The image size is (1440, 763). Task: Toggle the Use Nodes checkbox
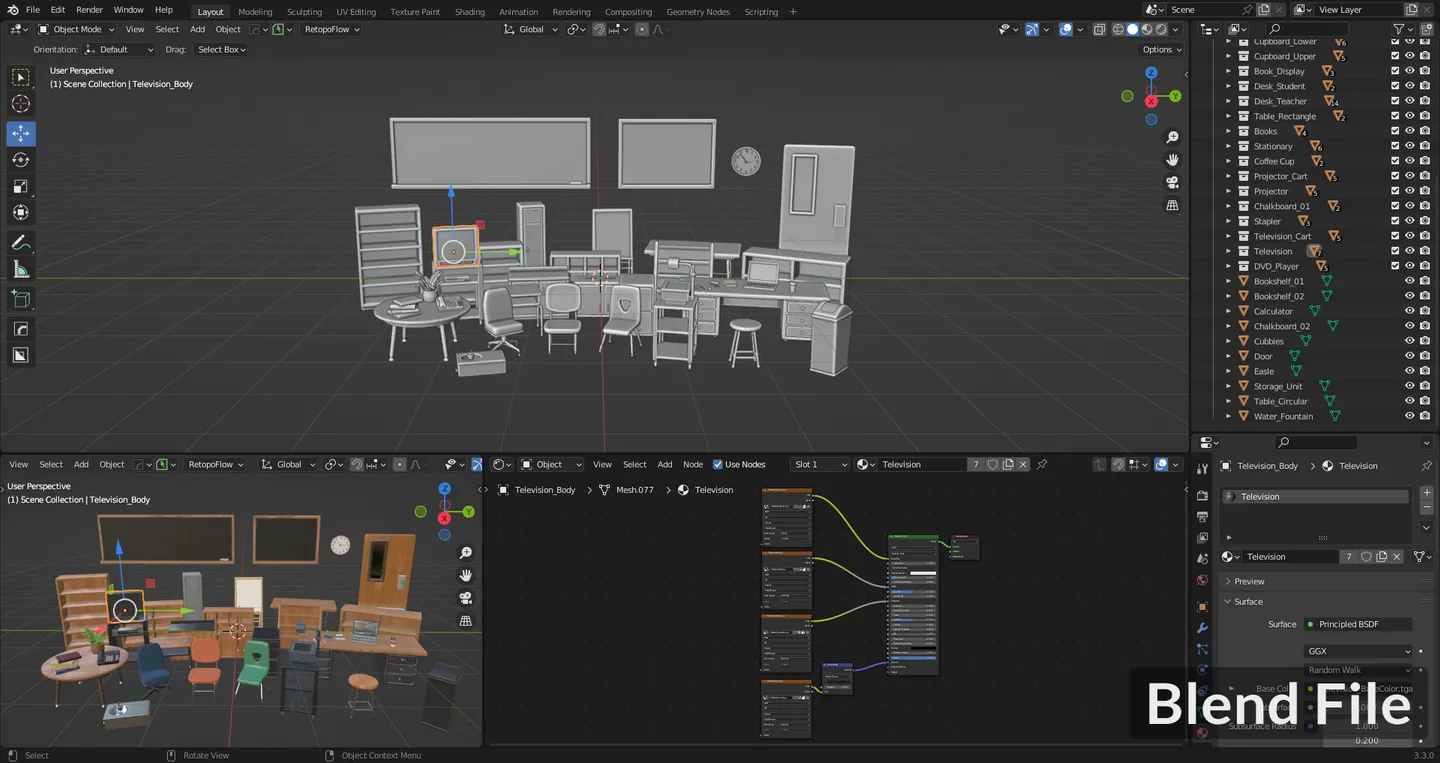[x=717, y=464]
